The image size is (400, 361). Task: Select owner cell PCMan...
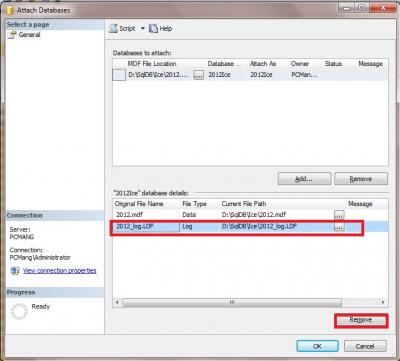(304, 75)
